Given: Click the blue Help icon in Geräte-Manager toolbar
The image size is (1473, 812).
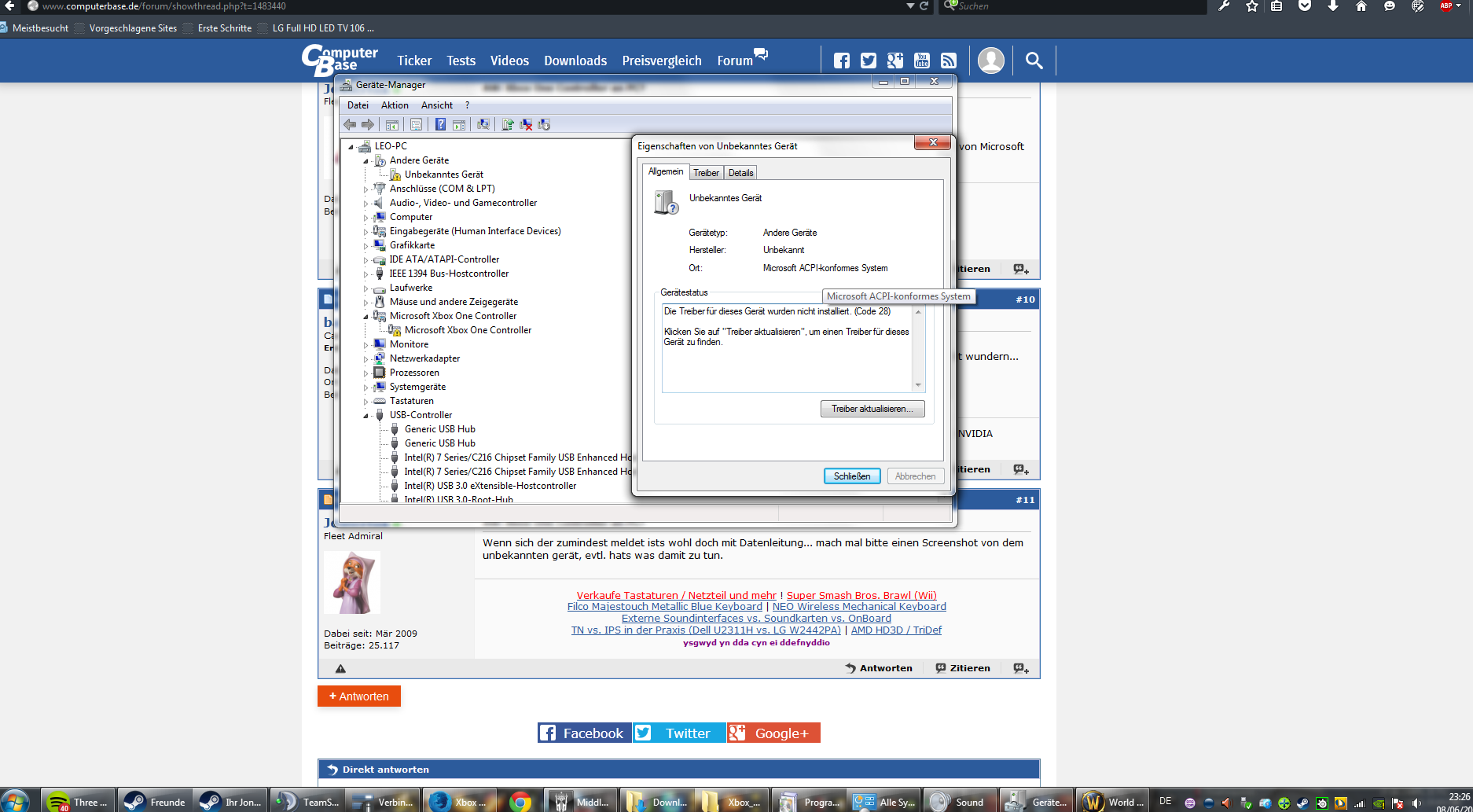Looking at the screenshot, I should point(440,124).
